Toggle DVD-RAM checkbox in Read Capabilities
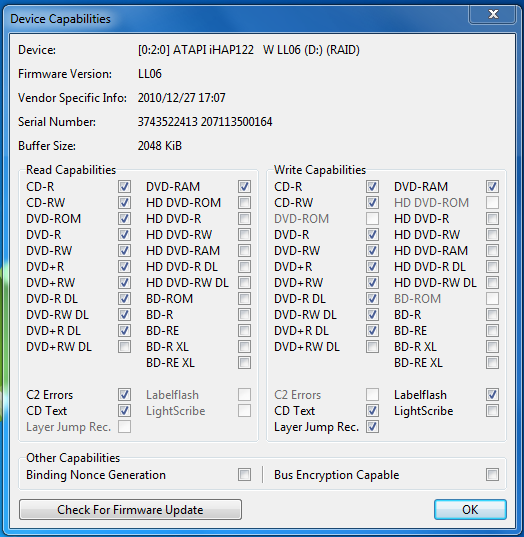 point(244,187)
